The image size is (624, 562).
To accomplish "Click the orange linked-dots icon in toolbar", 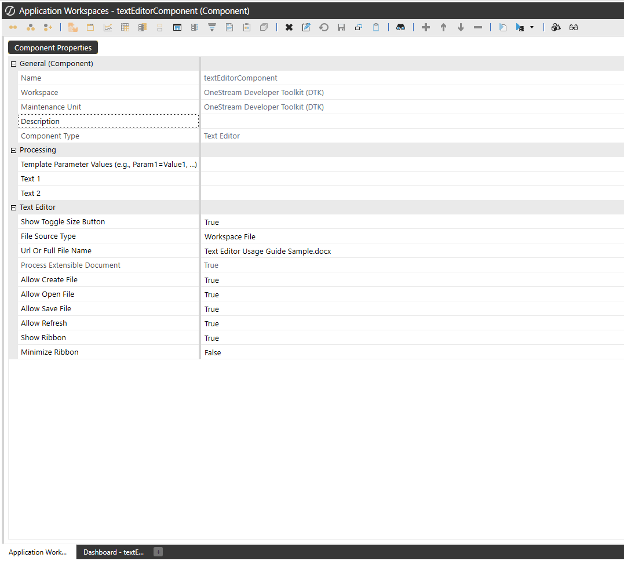I will point(13,27).
